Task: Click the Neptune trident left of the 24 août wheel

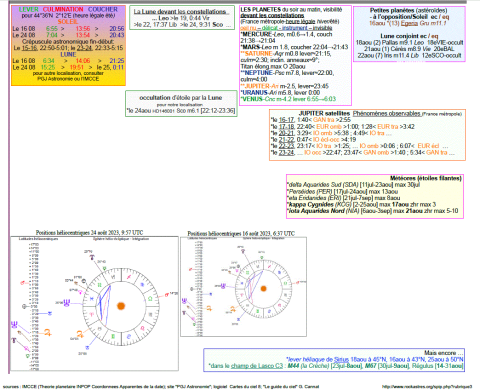Action: (67, 303)
